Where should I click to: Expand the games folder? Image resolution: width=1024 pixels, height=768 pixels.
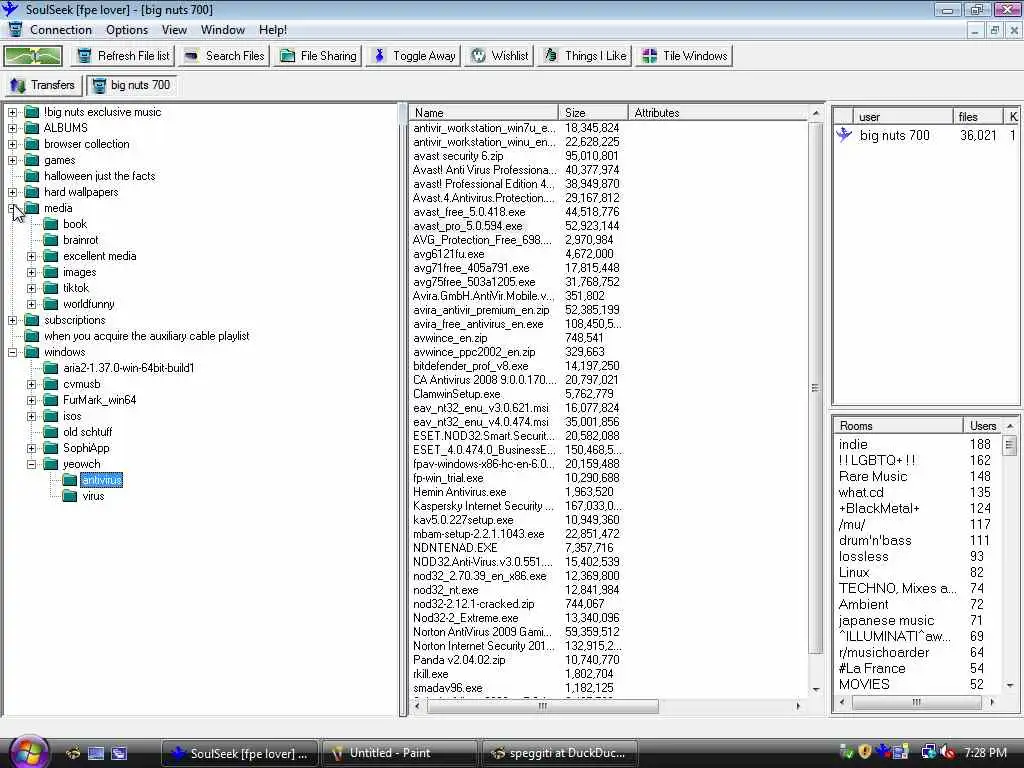[x=12, y=160]
